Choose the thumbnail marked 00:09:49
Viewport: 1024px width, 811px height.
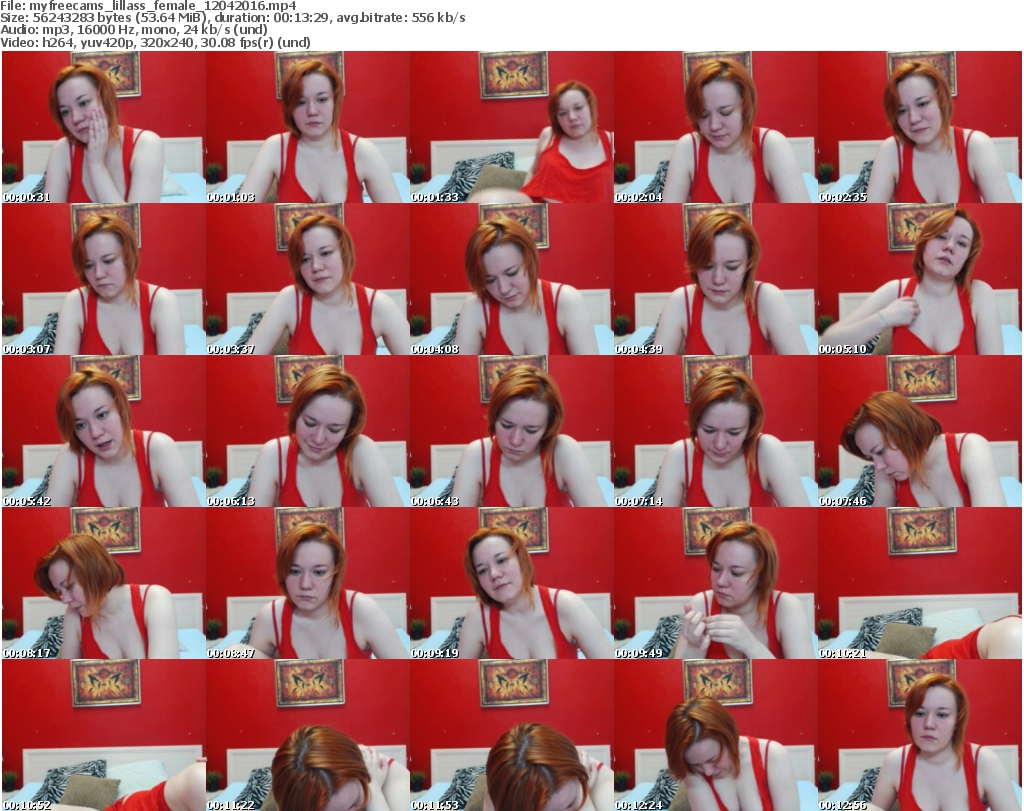pos(715,582)
